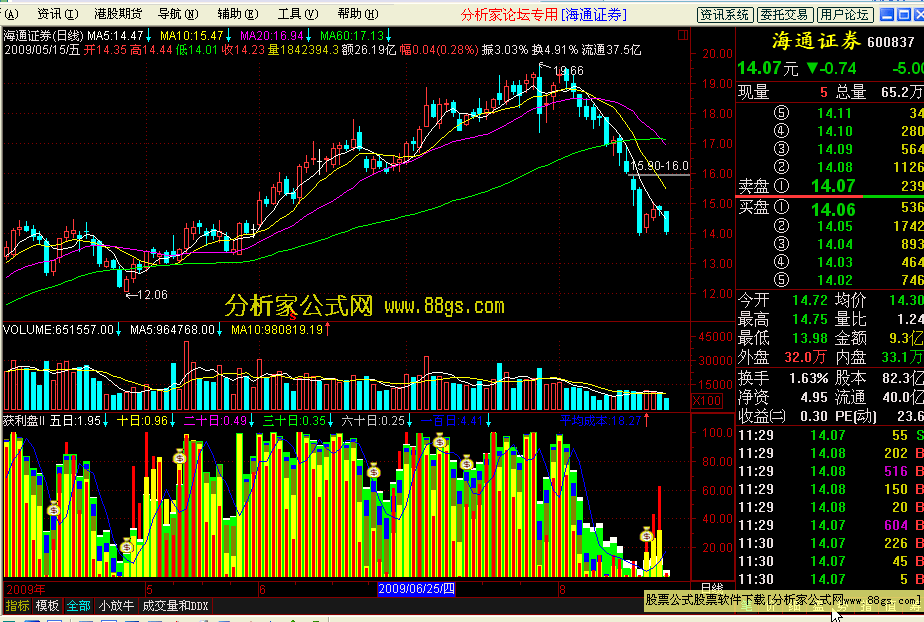Click the 买盘① price 14.06
The image size is (924, 622).
point(833,210)
